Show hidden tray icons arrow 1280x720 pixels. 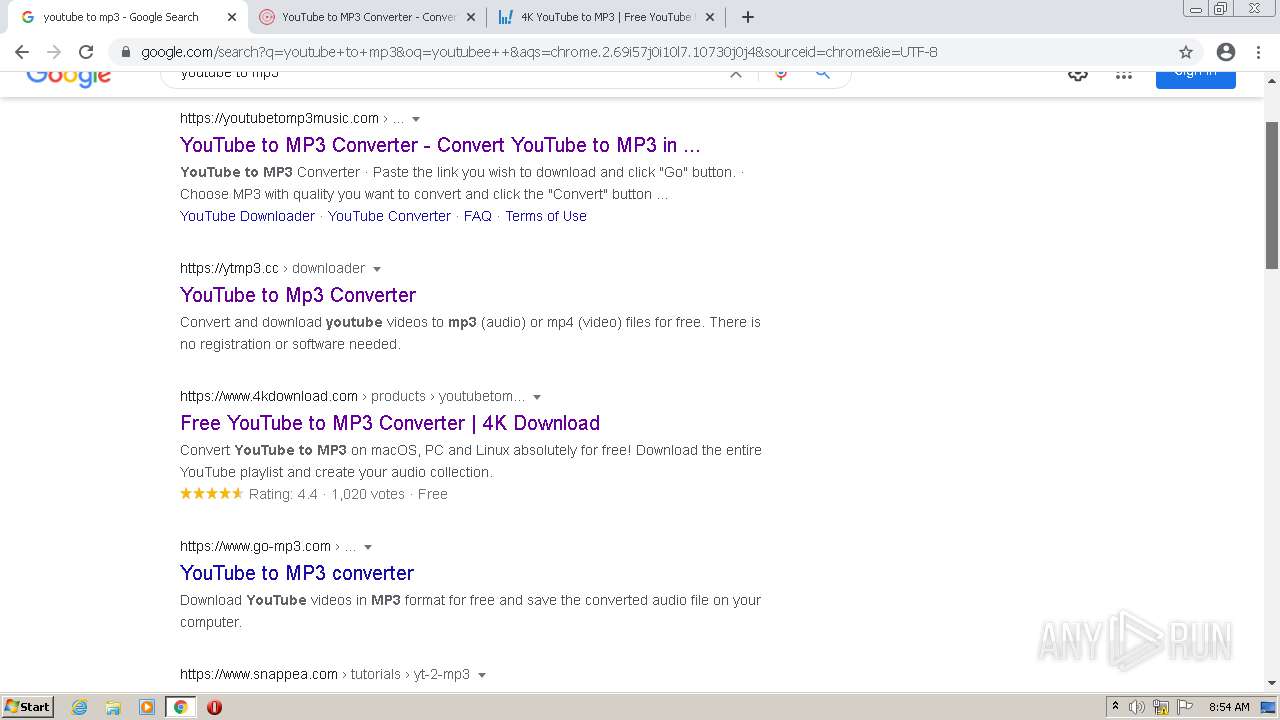(x=1115, y=707)
